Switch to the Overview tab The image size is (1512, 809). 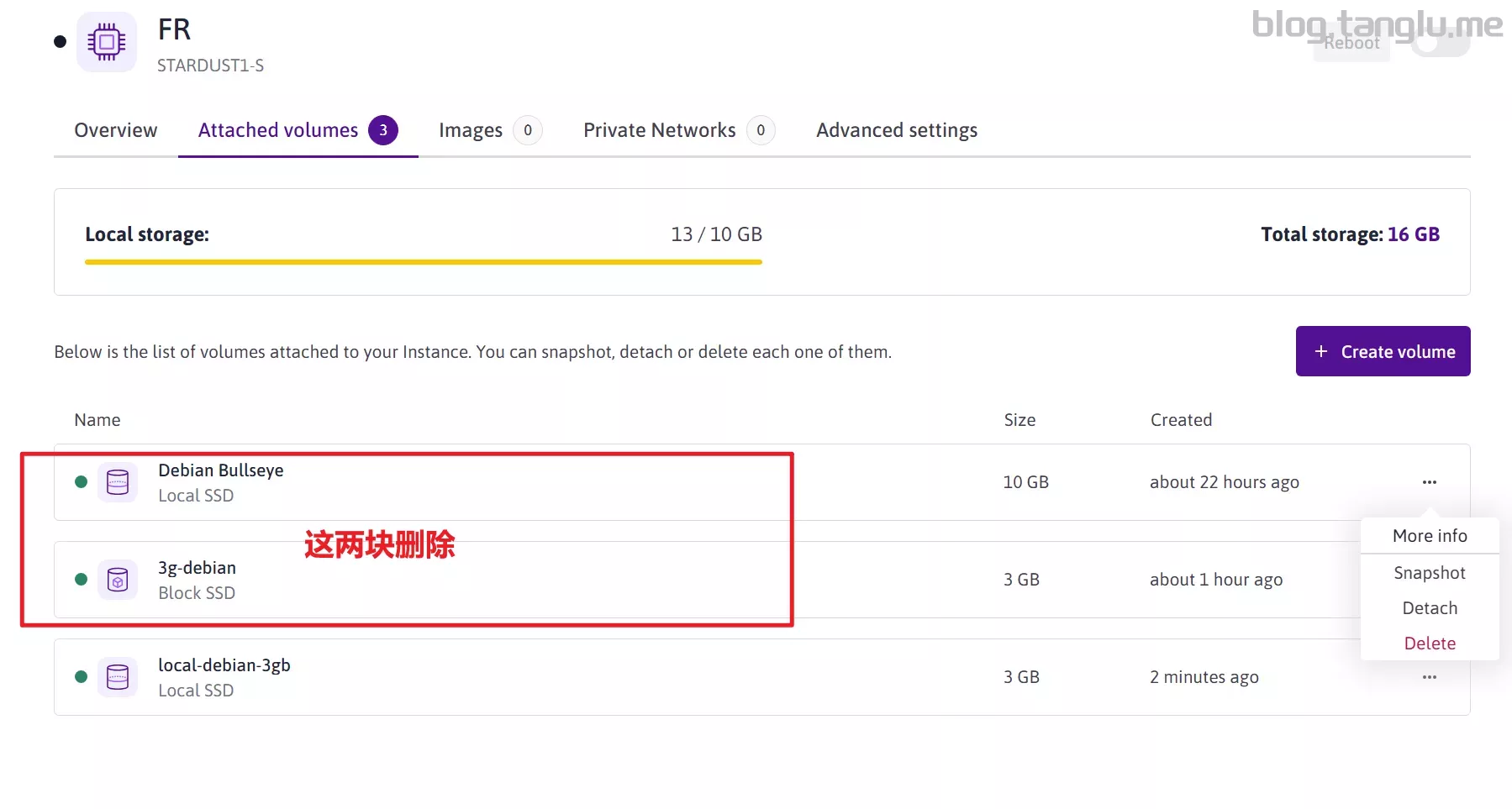click(x=116, y=130)
